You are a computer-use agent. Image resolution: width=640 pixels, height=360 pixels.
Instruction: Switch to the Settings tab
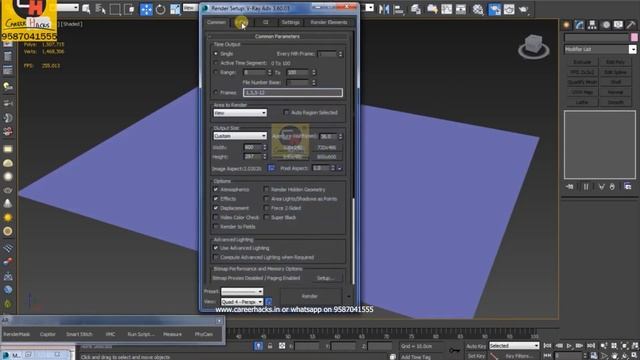pyautogui.click(x=291, y=22)
